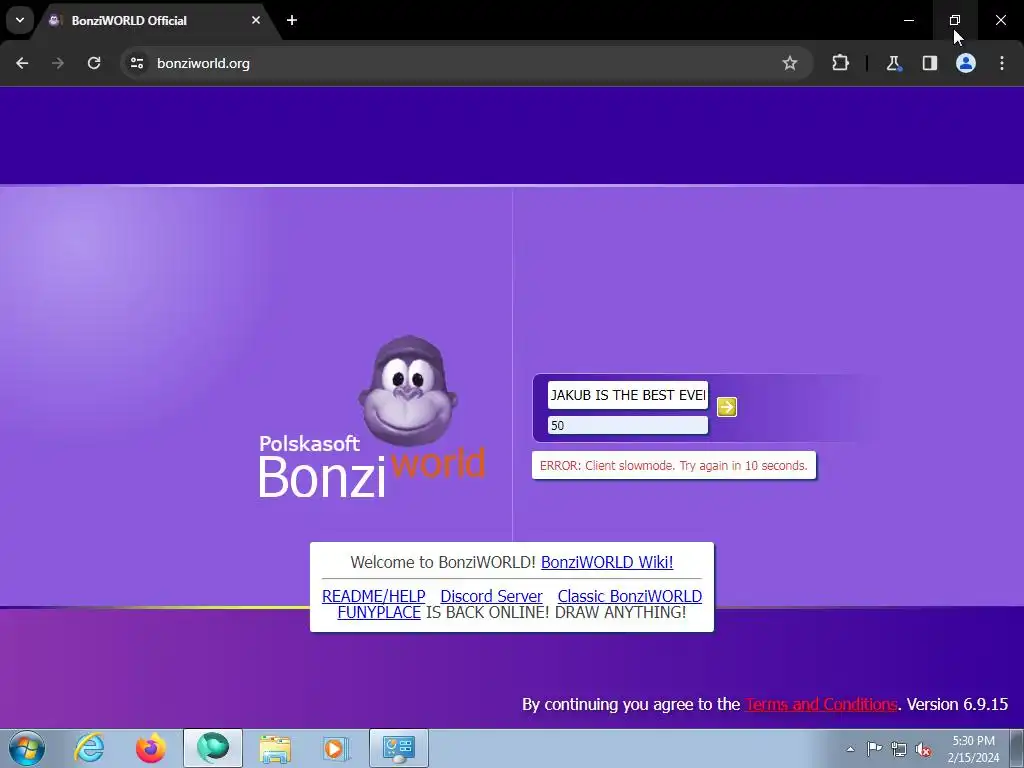Open a new browser tab
This screenshot has width=1024, height=768.
tap(292, 20)
